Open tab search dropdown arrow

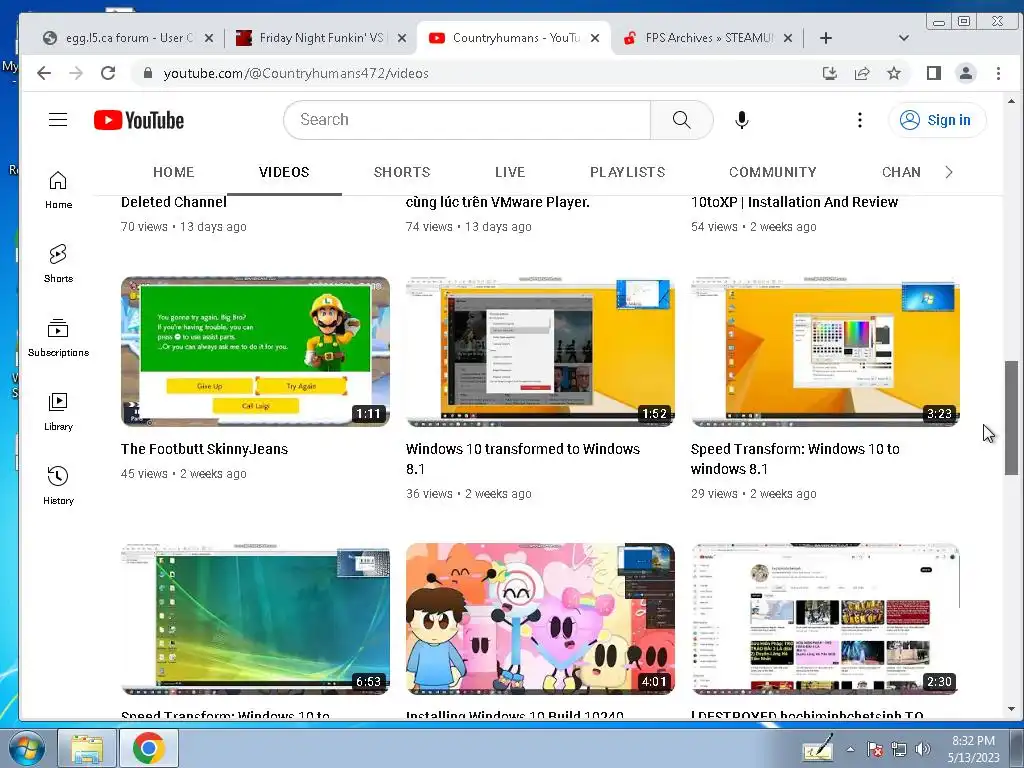click(904, 38)
